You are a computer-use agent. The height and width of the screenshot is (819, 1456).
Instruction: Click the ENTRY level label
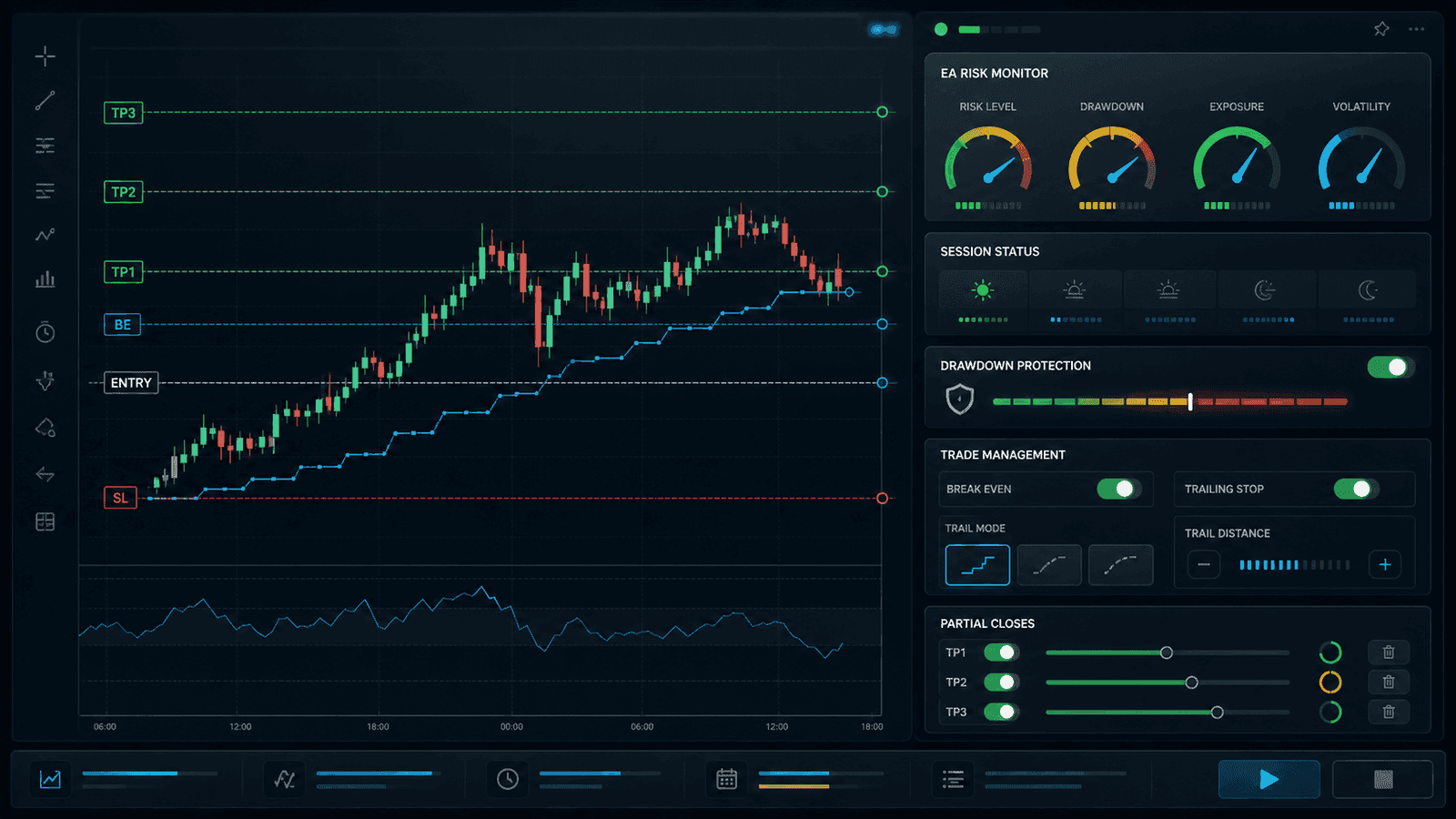(x=131, y=383)
